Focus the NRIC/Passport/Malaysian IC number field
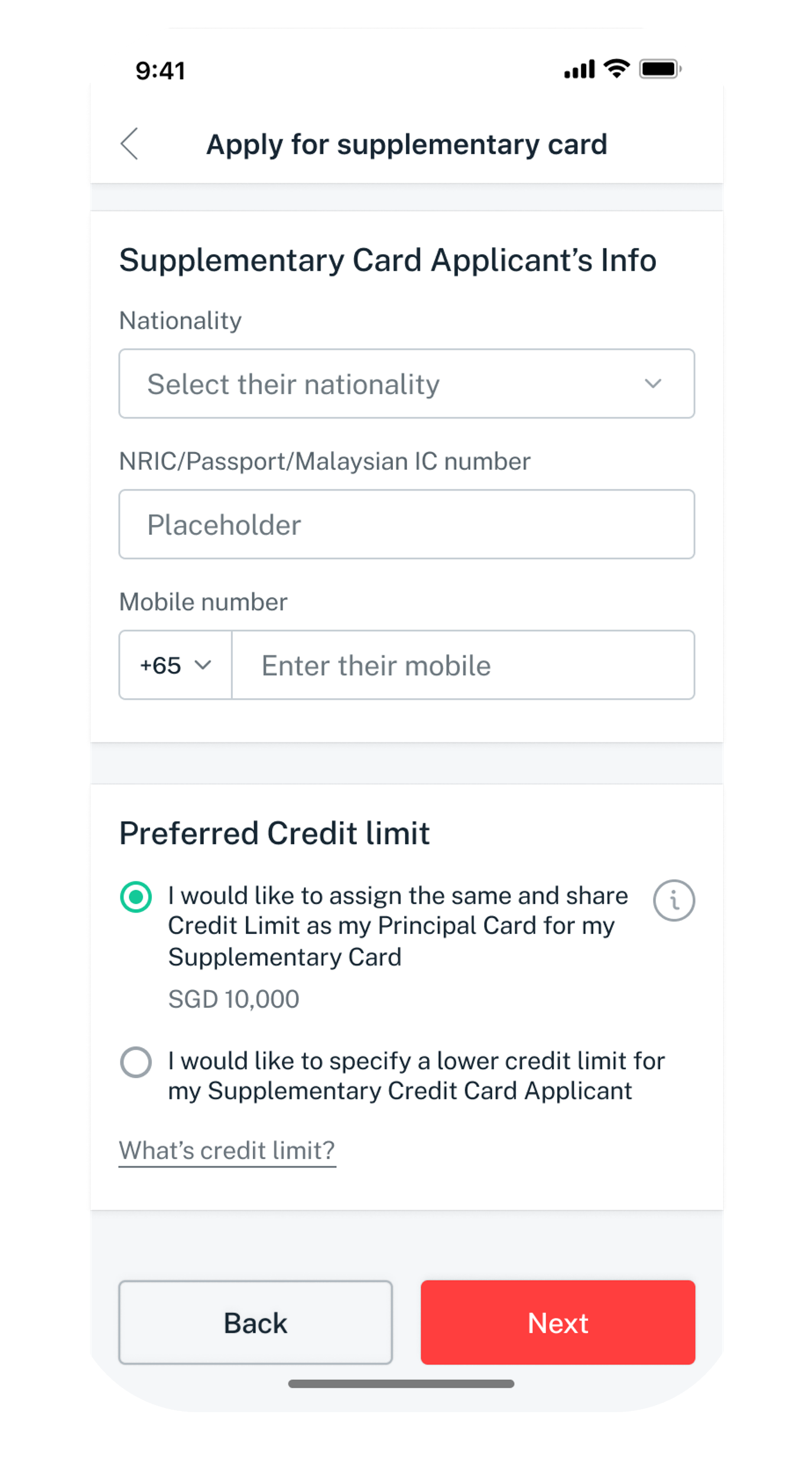The height and width of the screenshot is (1463, 812). click(407, 524)
